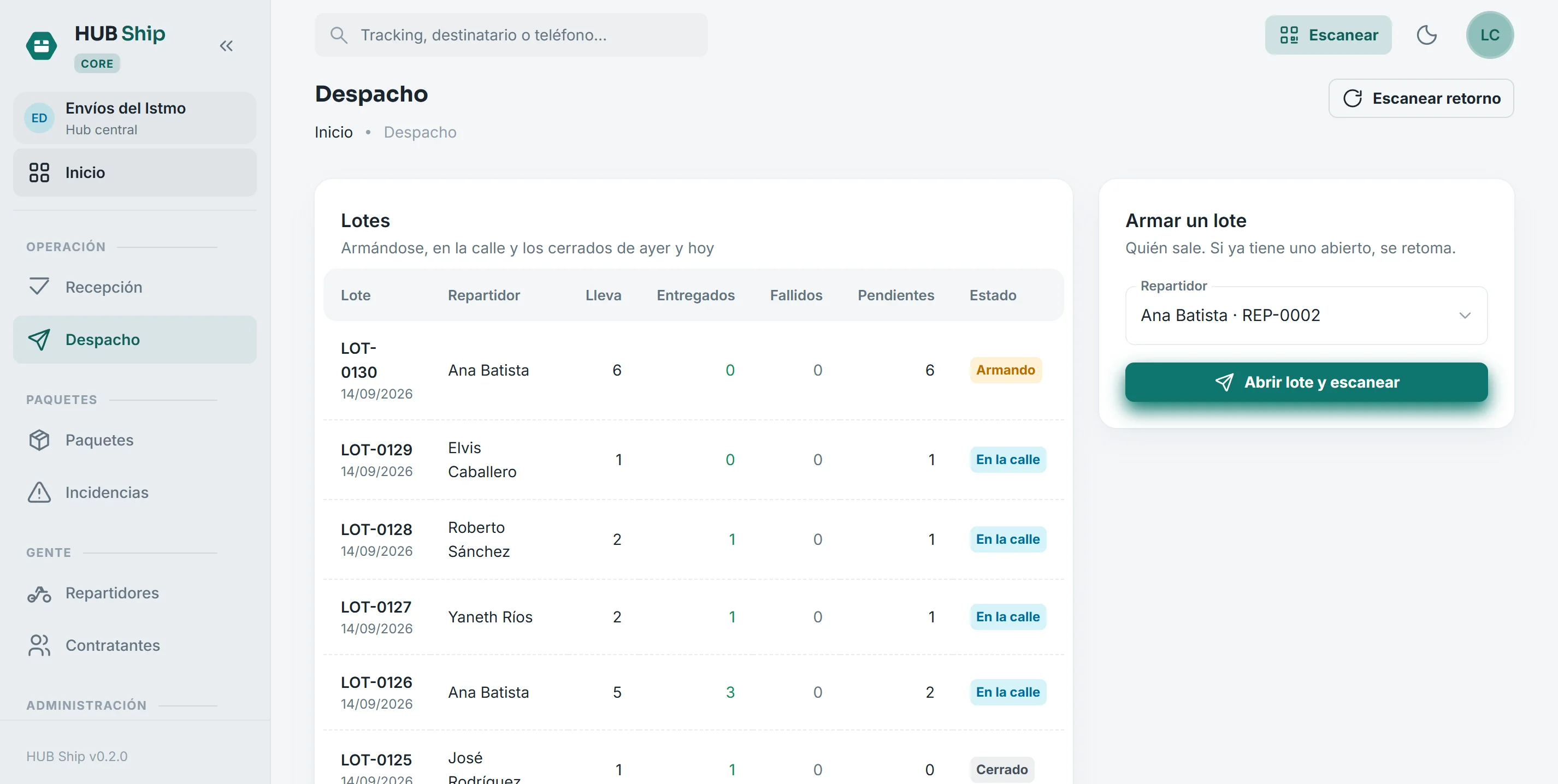Click the Escanear button label

point(1343,35)
